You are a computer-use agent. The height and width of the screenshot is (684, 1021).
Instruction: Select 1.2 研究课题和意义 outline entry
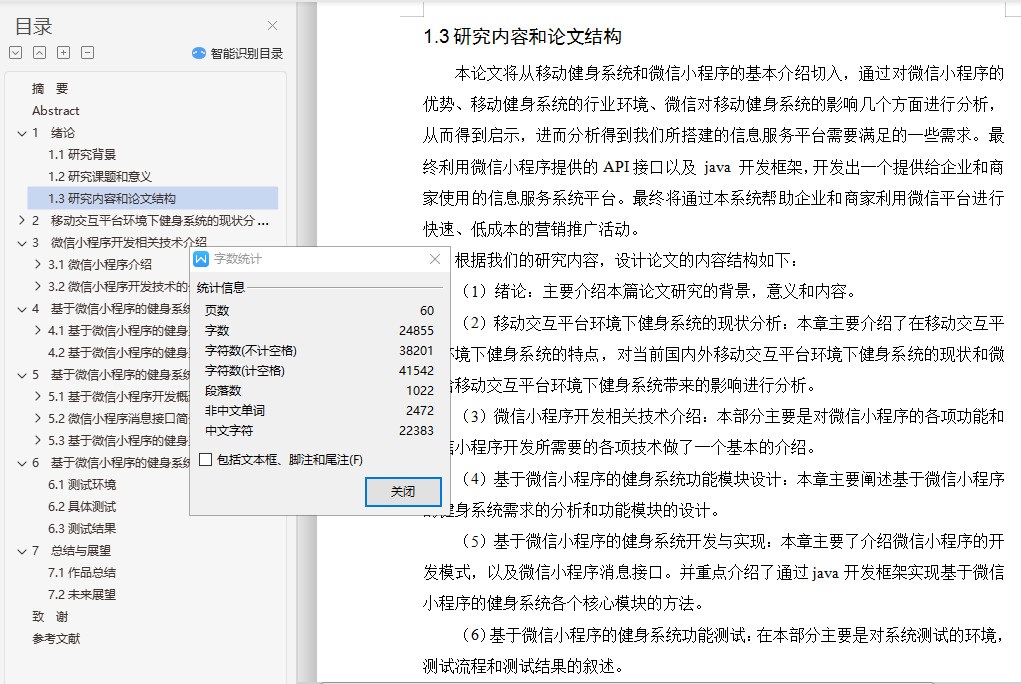(x=100, y=177)
